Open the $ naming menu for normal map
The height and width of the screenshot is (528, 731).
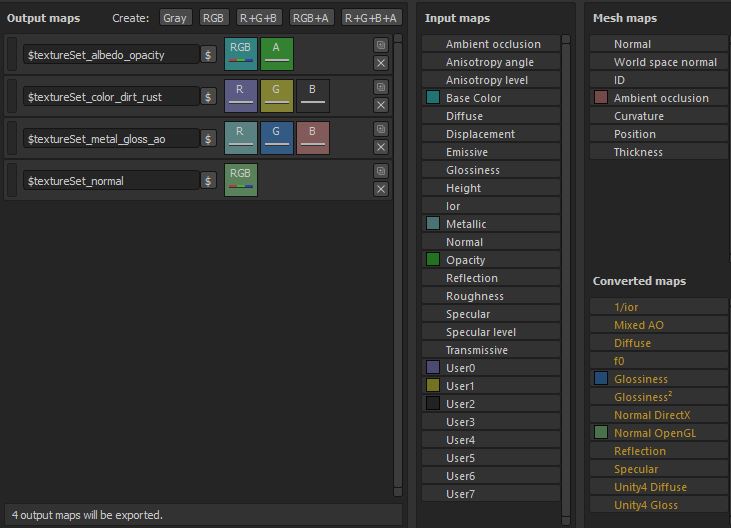coord(208,181)
